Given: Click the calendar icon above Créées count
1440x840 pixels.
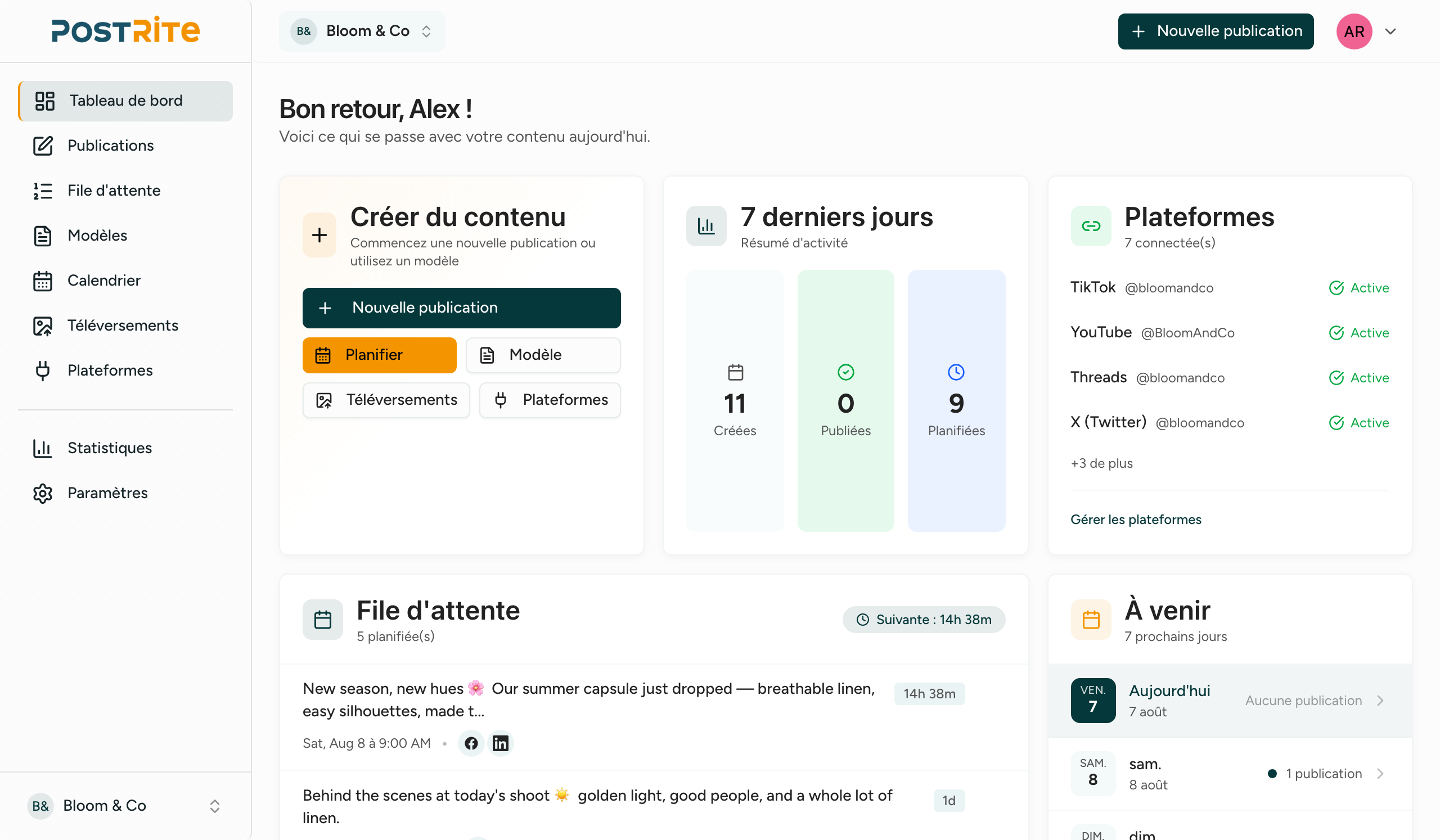Looking at the screenshot, I should click(735, 372).
